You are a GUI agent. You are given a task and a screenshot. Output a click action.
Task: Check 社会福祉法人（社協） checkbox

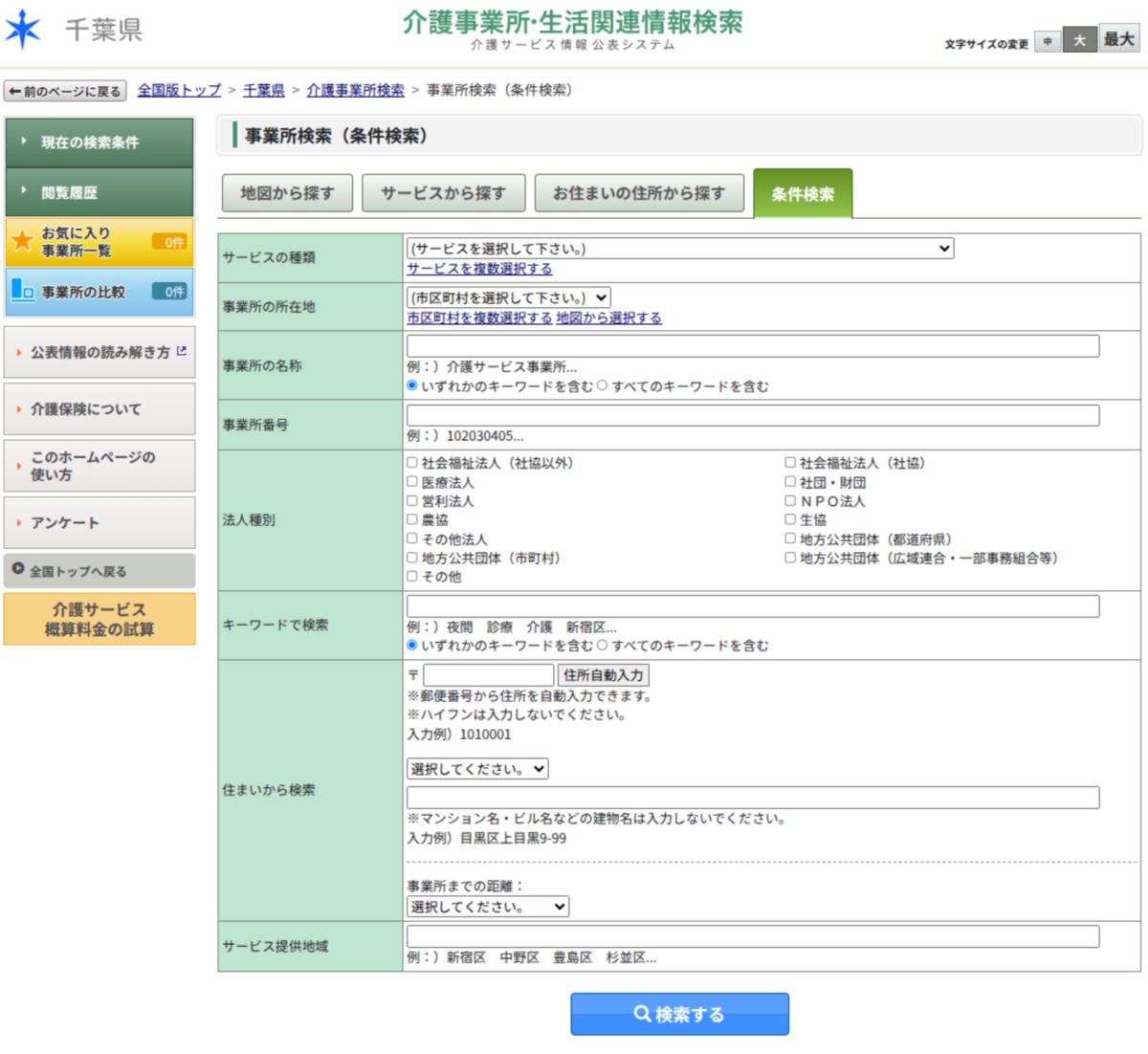coord(790,462)
